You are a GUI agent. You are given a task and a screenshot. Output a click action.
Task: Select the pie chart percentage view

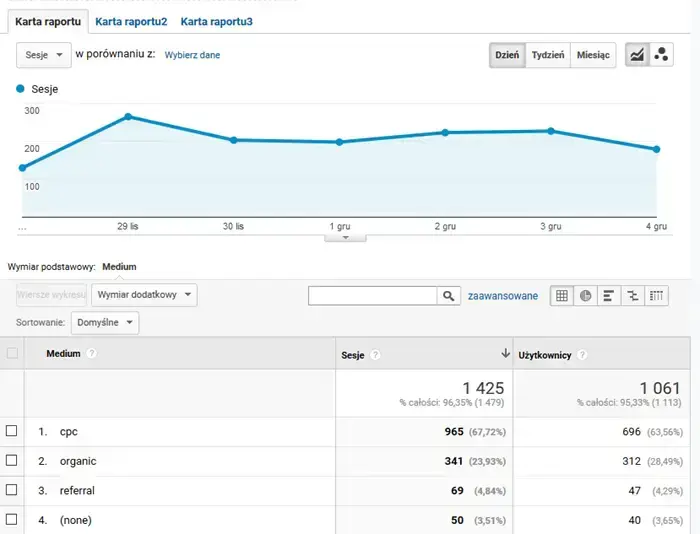click(585, 295)
